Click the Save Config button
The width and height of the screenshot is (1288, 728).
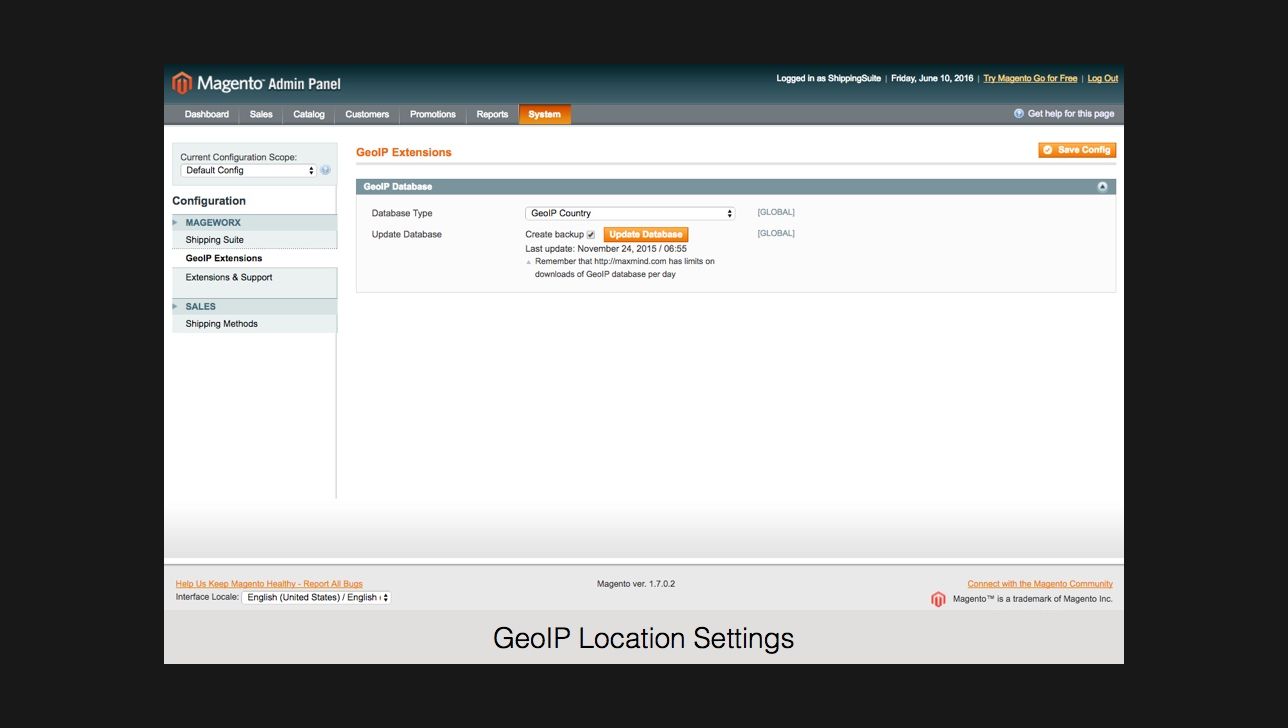(1076, 150)
